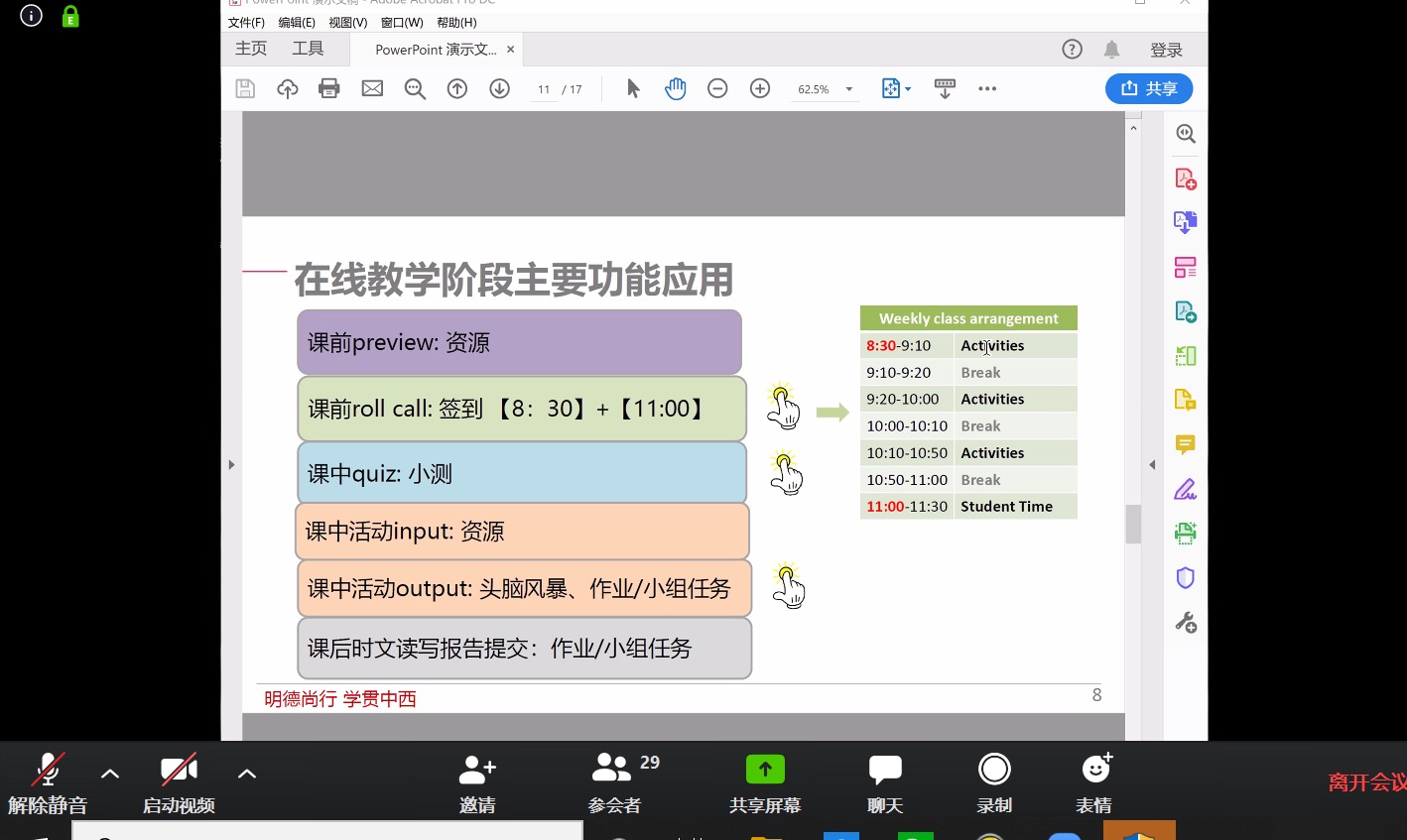Image resolution: width=1407 pixels, height=840 pixels.
Task: Open search using the magnifier icon
Action: pyautogui.click(x=416, y=88)
